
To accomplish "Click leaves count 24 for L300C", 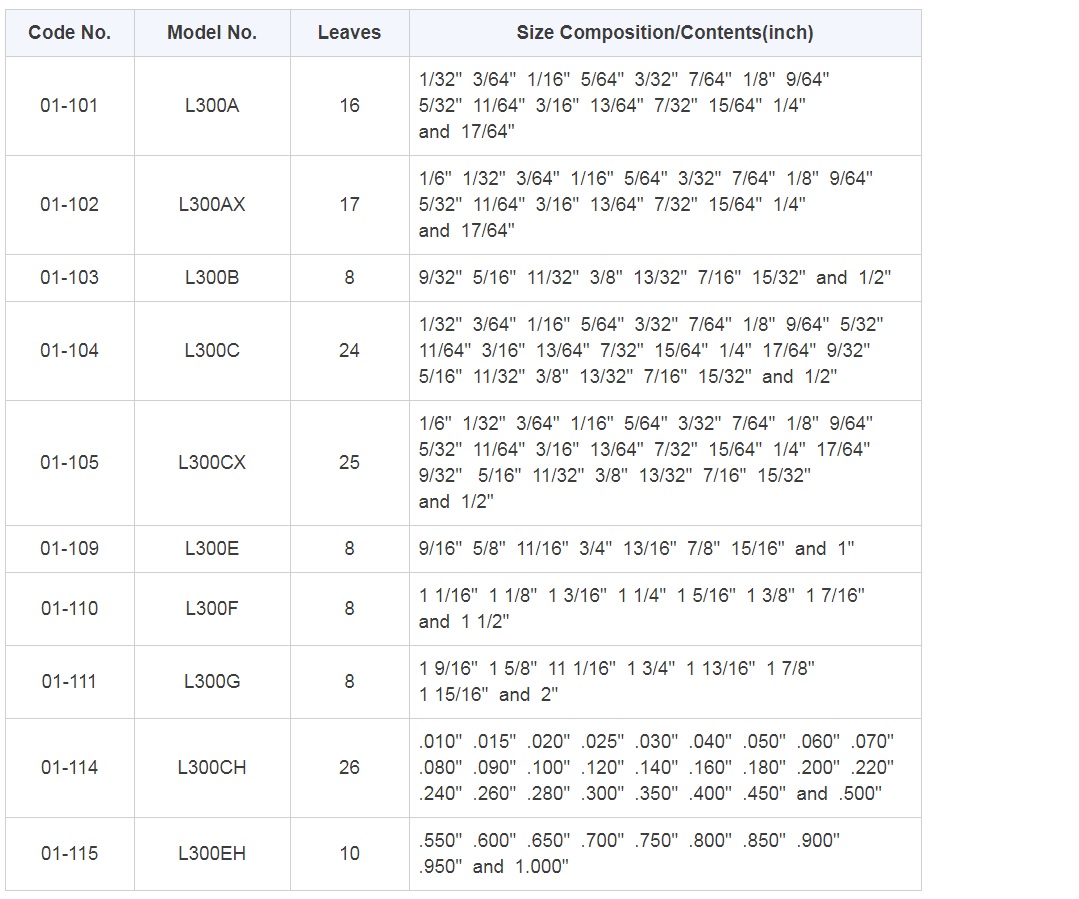I will (349, 350).
